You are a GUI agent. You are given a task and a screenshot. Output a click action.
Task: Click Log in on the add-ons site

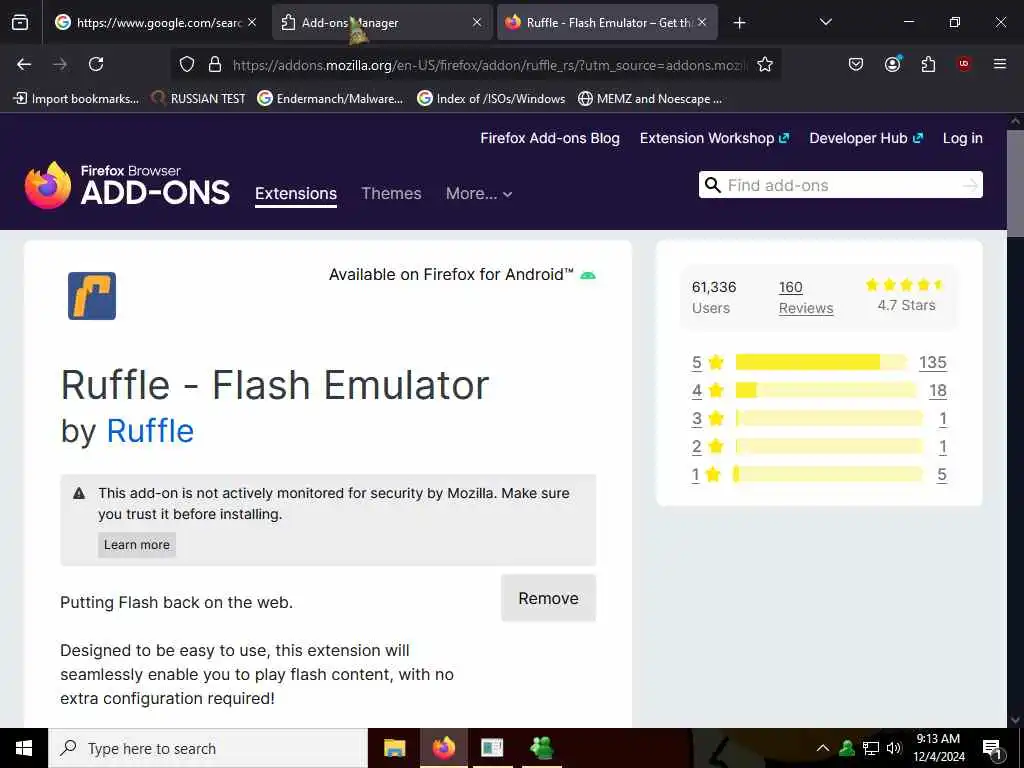pos(963,138)
